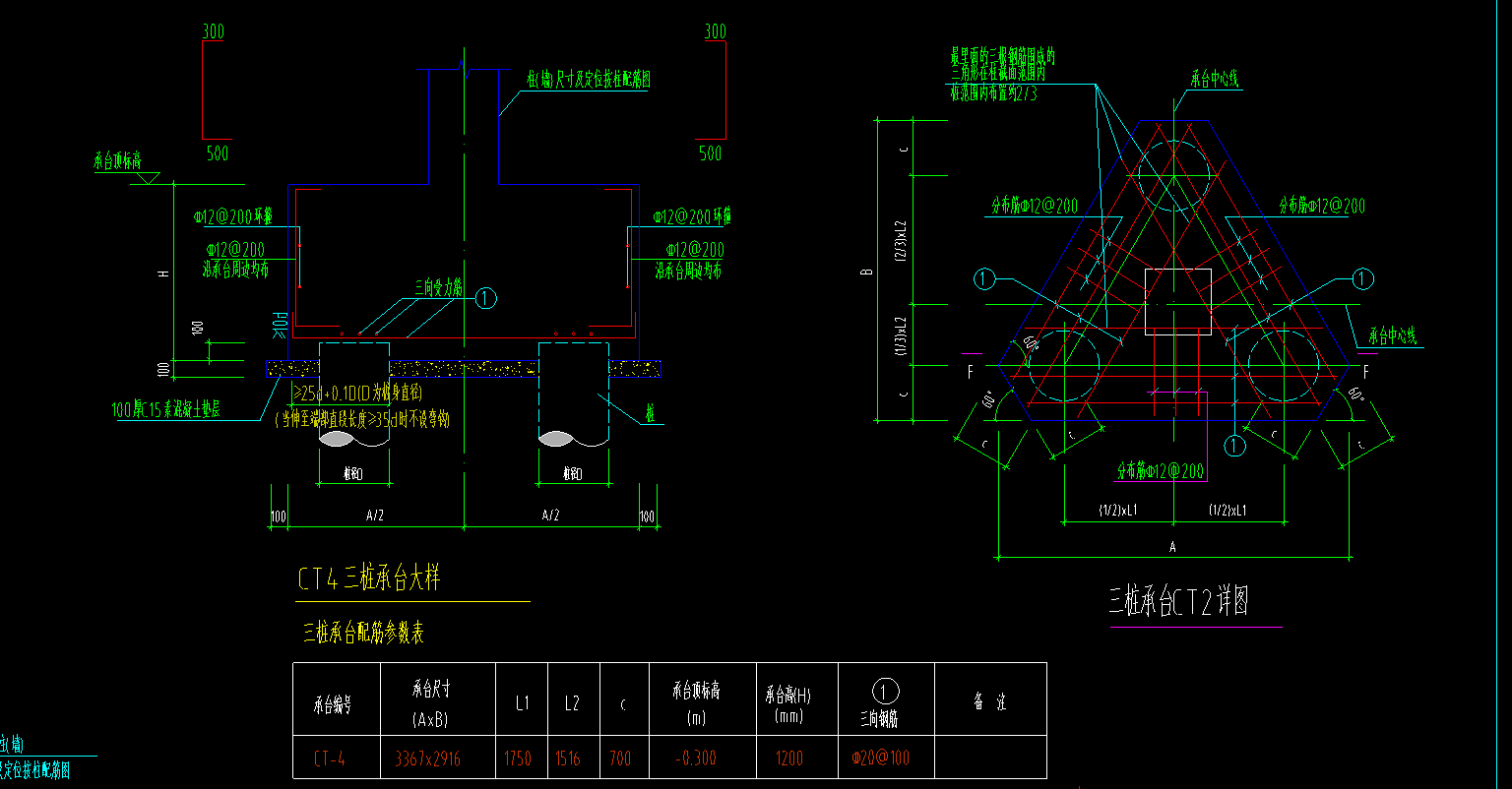Select the 分布筋Φ12@200 label with magenta underline

tap(1161, 472)
